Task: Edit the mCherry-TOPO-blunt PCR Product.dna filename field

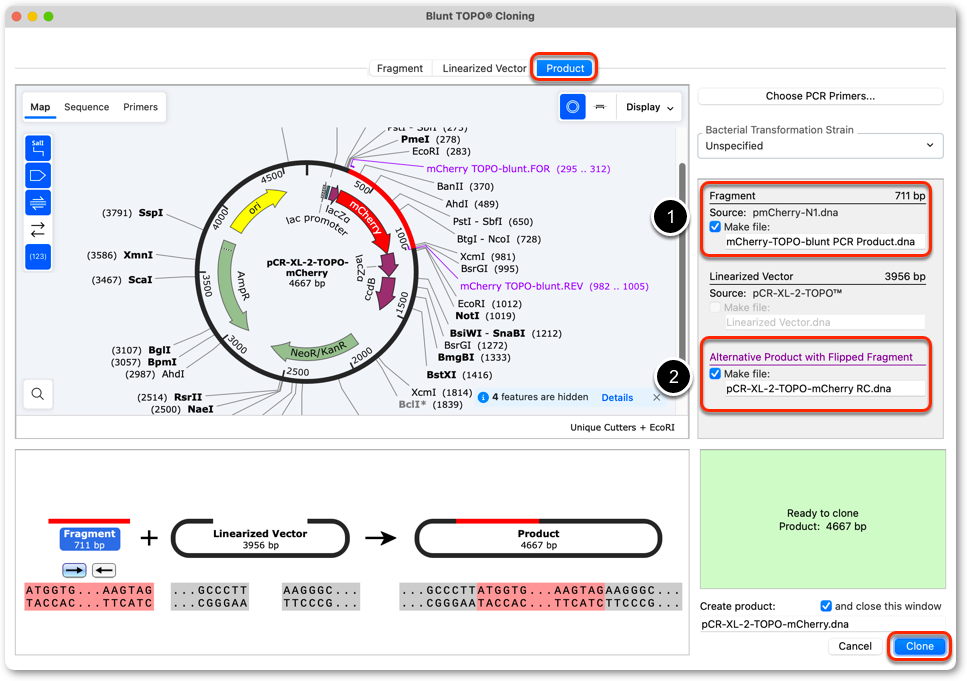Action: point(825,242)
